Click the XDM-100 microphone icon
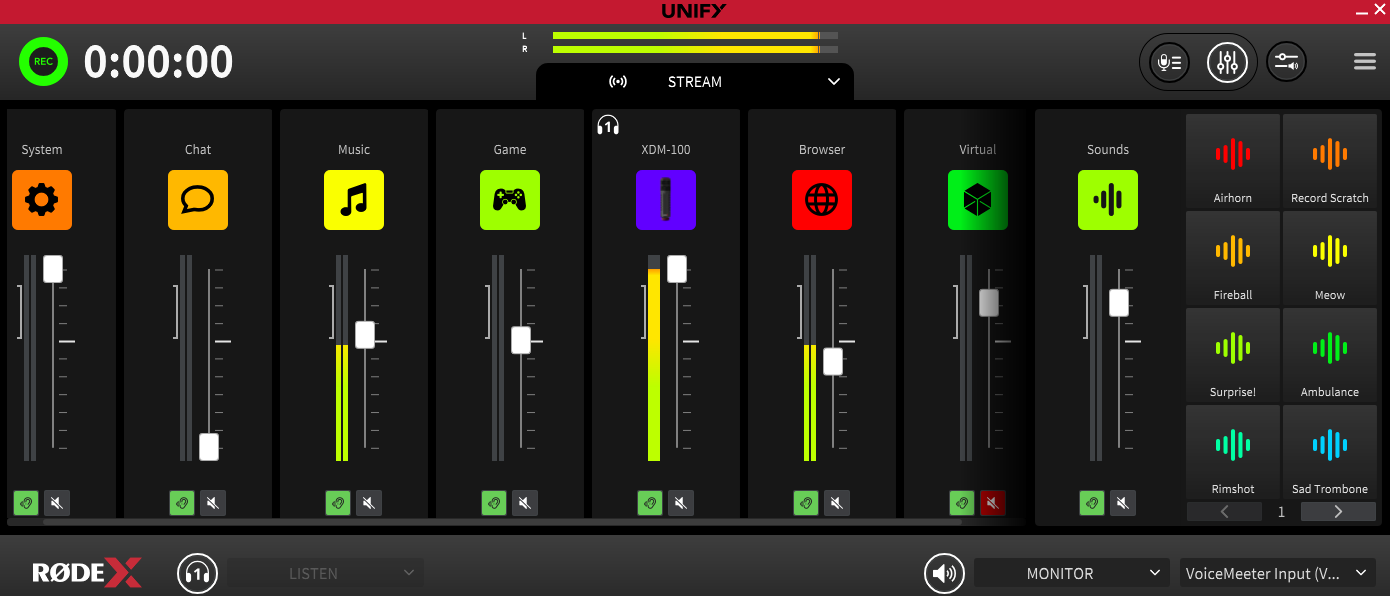 tap(666, 200)
